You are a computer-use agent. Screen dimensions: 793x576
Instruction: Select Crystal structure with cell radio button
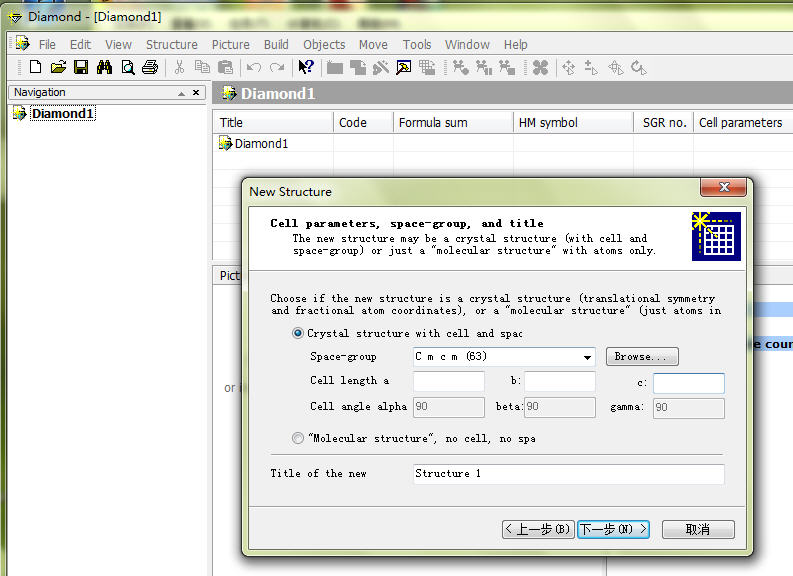click(x=298, y=333)
